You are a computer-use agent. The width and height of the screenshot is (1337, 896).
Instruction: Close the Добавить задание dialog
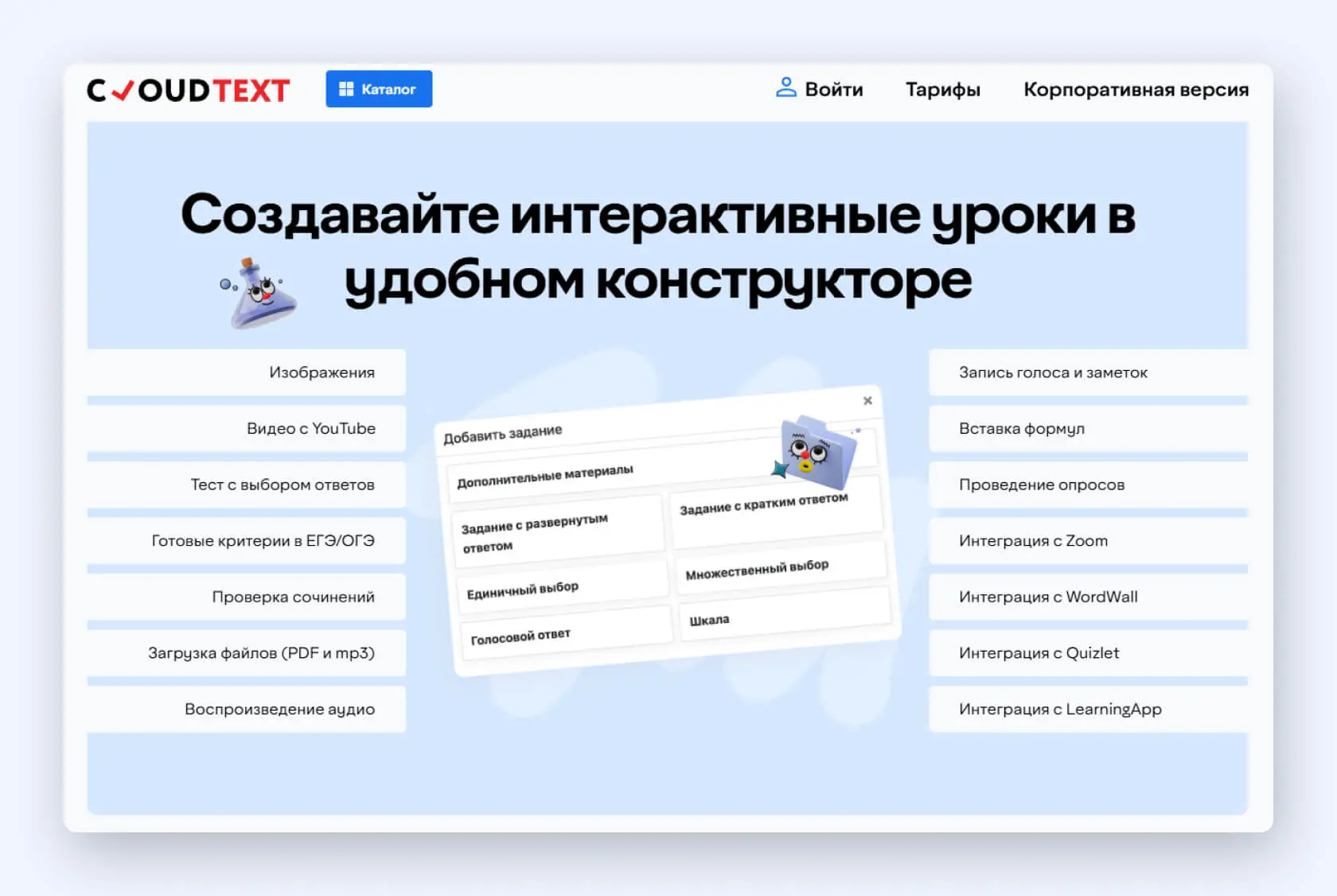click(x=867, y=400)
